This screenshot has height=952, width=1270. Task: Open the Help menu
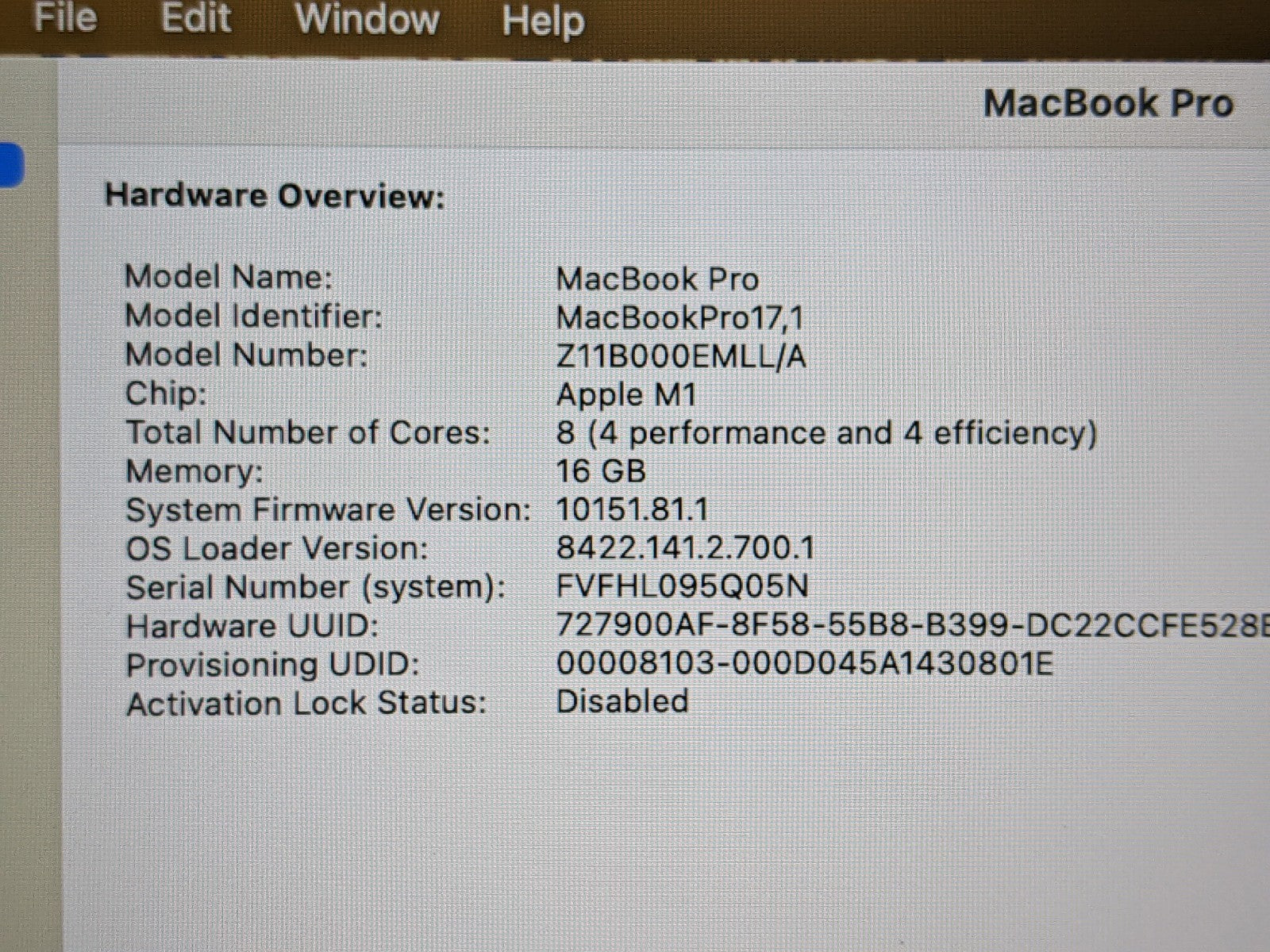543,21
